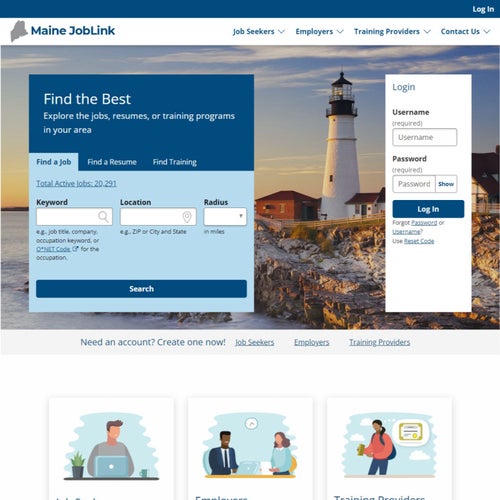The width and height of the screenshot is (500, 500).
Task: Open the Total Active Jobs link
Action: coord(76,183)
